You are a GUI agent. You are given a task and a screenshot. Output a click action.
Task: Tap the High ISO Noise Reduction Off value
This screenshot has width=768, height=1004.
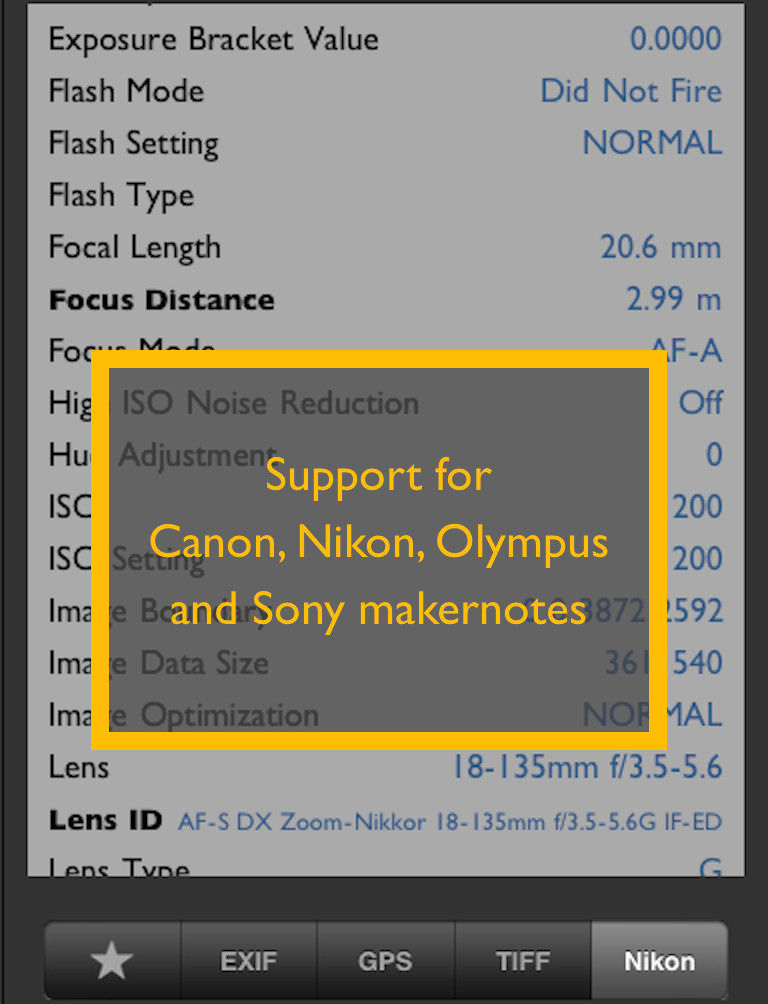[x=701, y=403]
